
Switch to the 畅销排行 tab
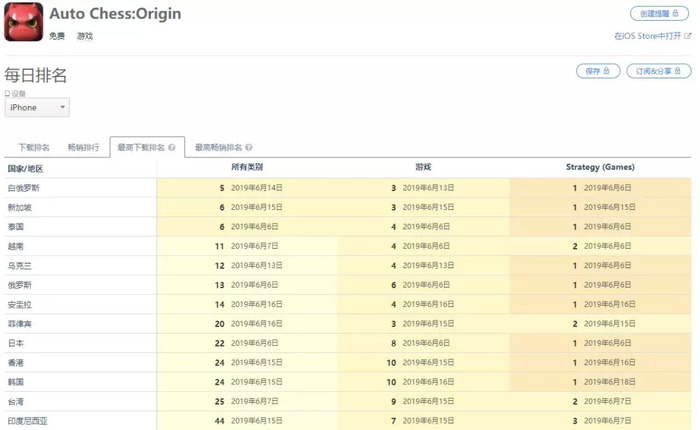pyautogui.click(x=83, y=147)
